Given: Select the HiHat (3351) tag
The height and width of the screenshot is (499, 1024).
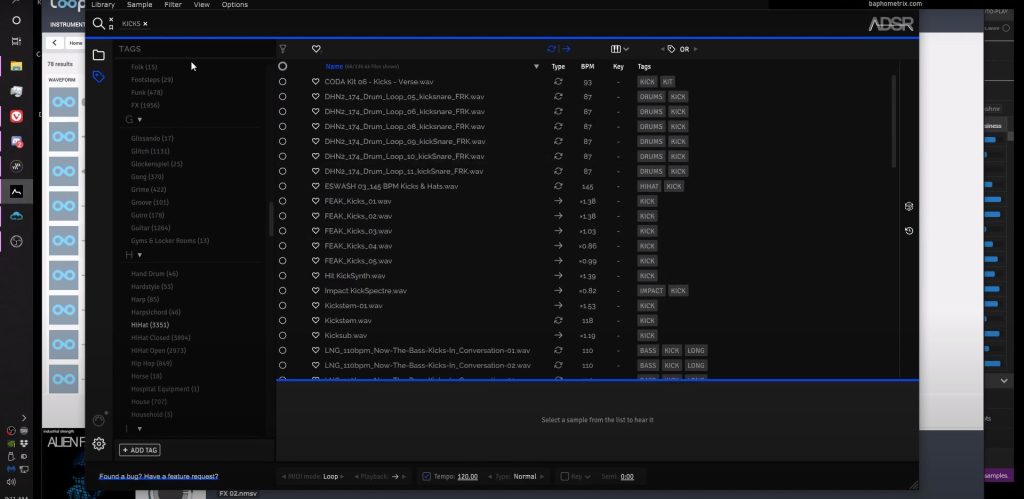Looking at the screenshot, I should (x=150, y=325).
